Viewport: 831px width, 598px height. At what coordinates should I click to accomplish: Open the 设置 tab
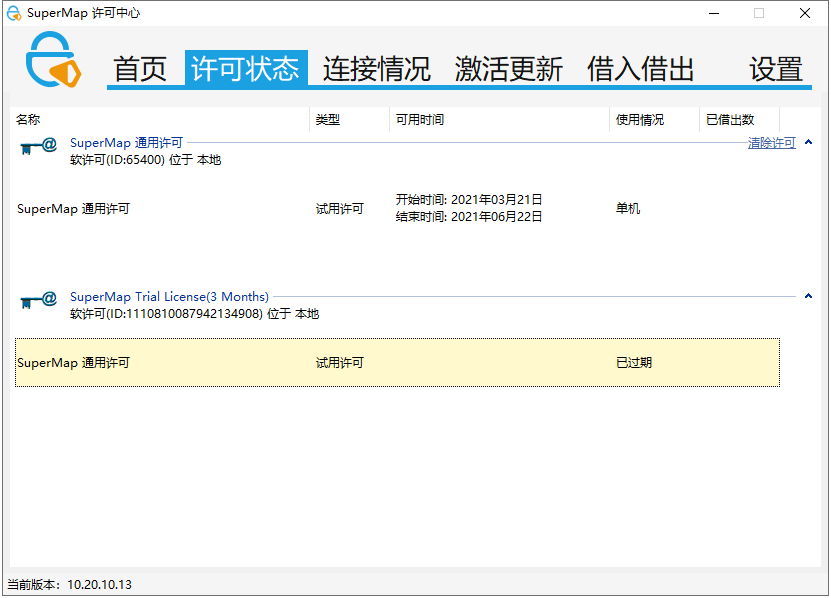click(x=775, y=69)
